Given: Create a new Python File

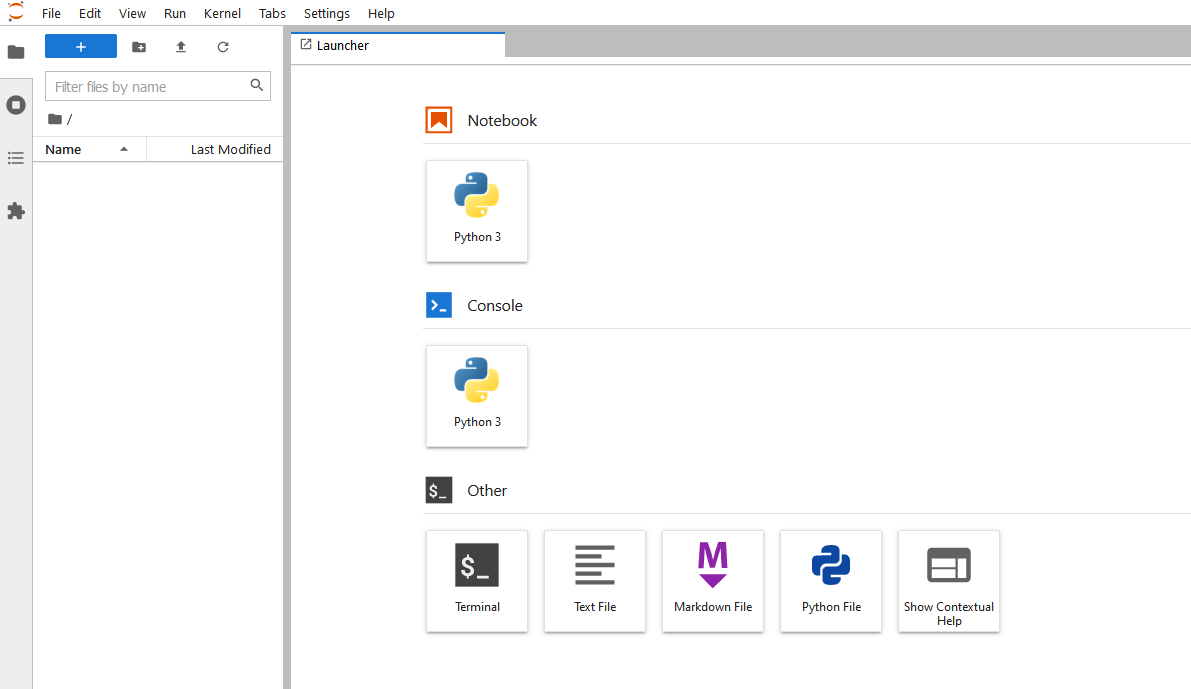Looking at the screenshot, I should [831, 581].
